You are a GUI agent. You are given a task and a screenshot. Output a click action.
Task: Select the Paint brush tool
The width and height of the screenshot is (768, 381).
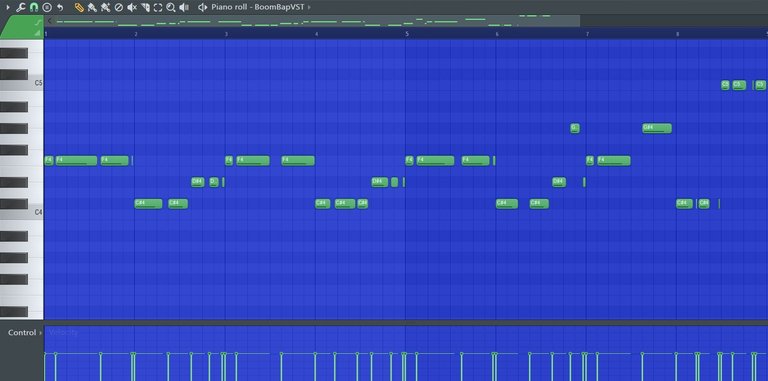[92, 7]
